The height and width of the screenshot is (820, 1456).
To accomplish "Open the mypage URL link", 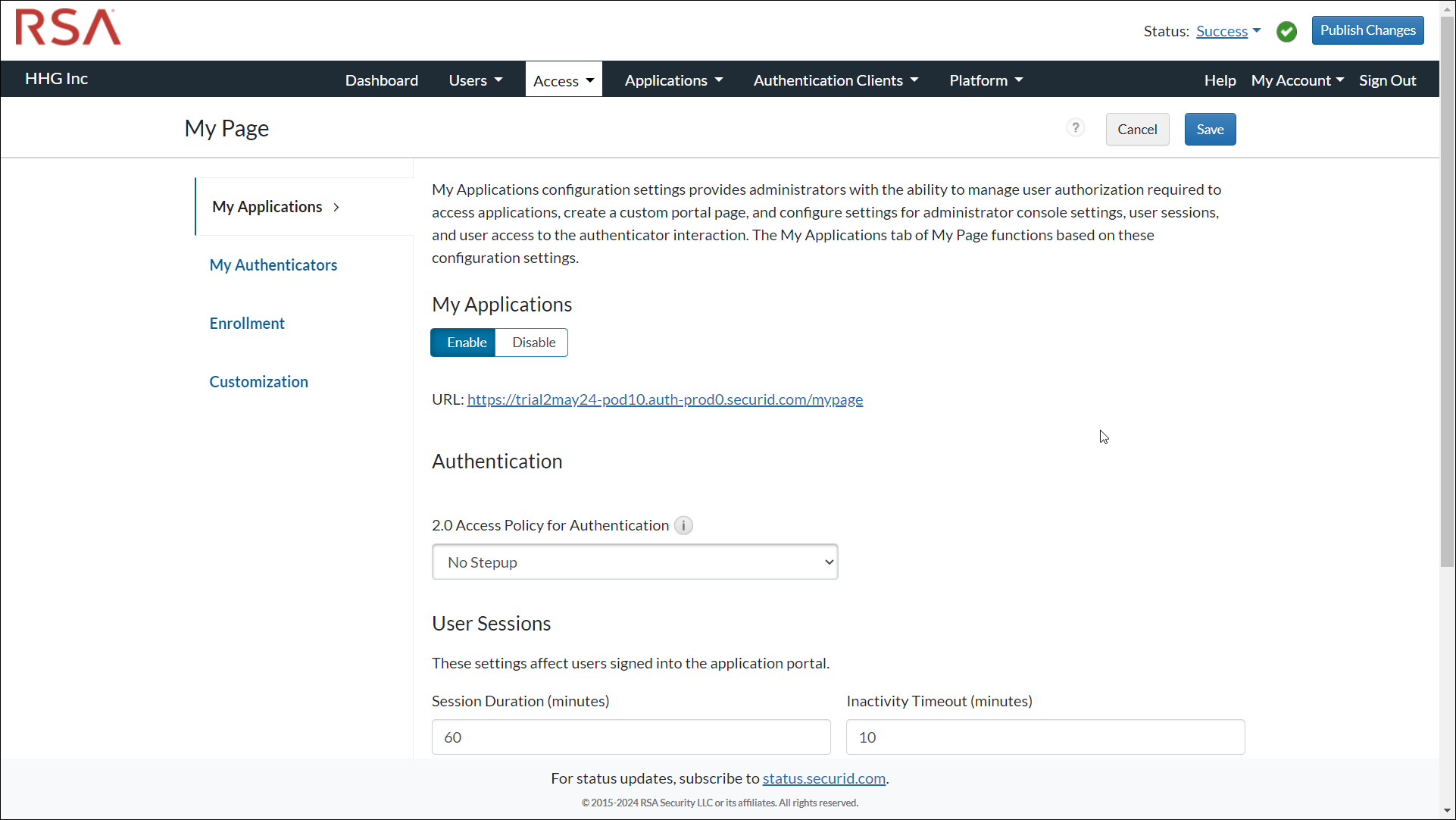I will pyautogui.click(x=664, y=399).
